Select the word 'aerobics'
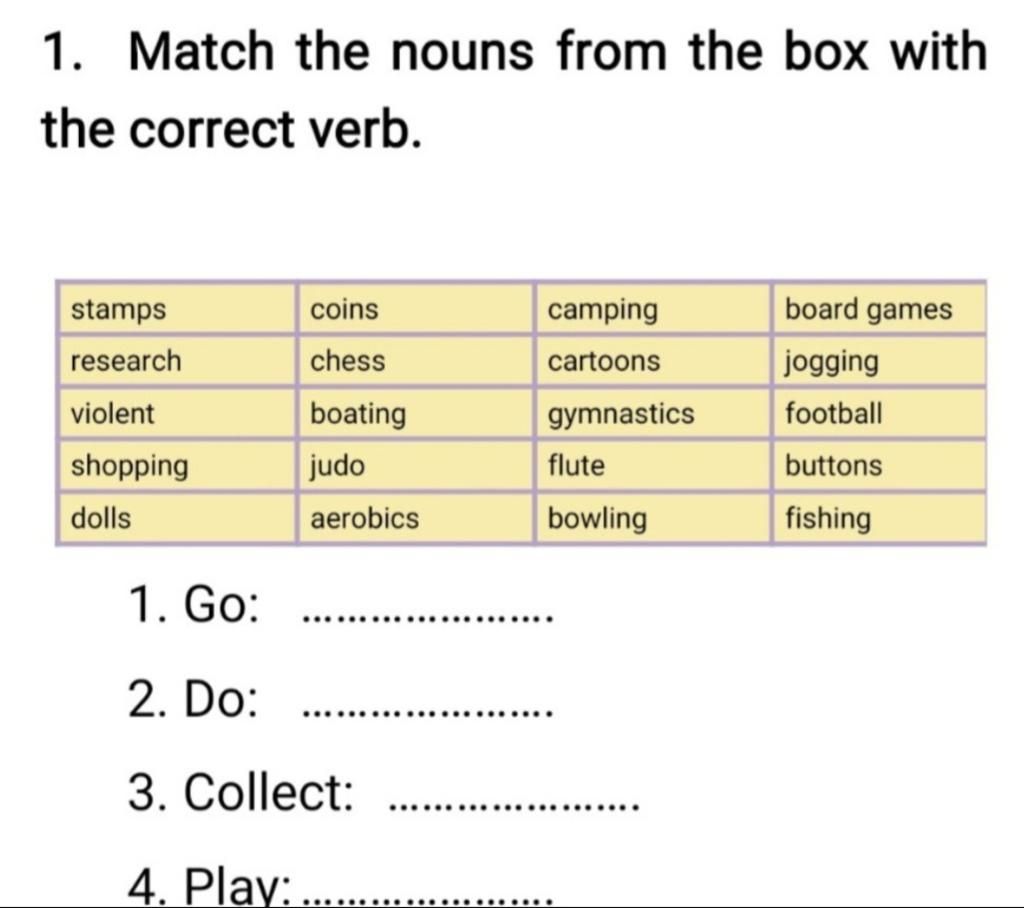Screen dimensions: 1024x908 364,518
